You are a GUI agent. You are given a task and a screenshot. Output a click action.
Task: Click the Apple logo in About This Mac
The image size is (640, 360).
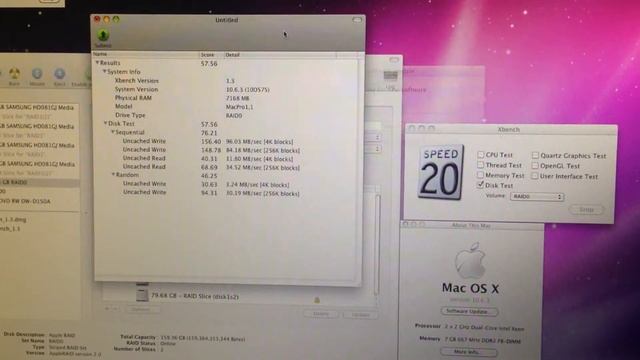[x=471, y=260]
